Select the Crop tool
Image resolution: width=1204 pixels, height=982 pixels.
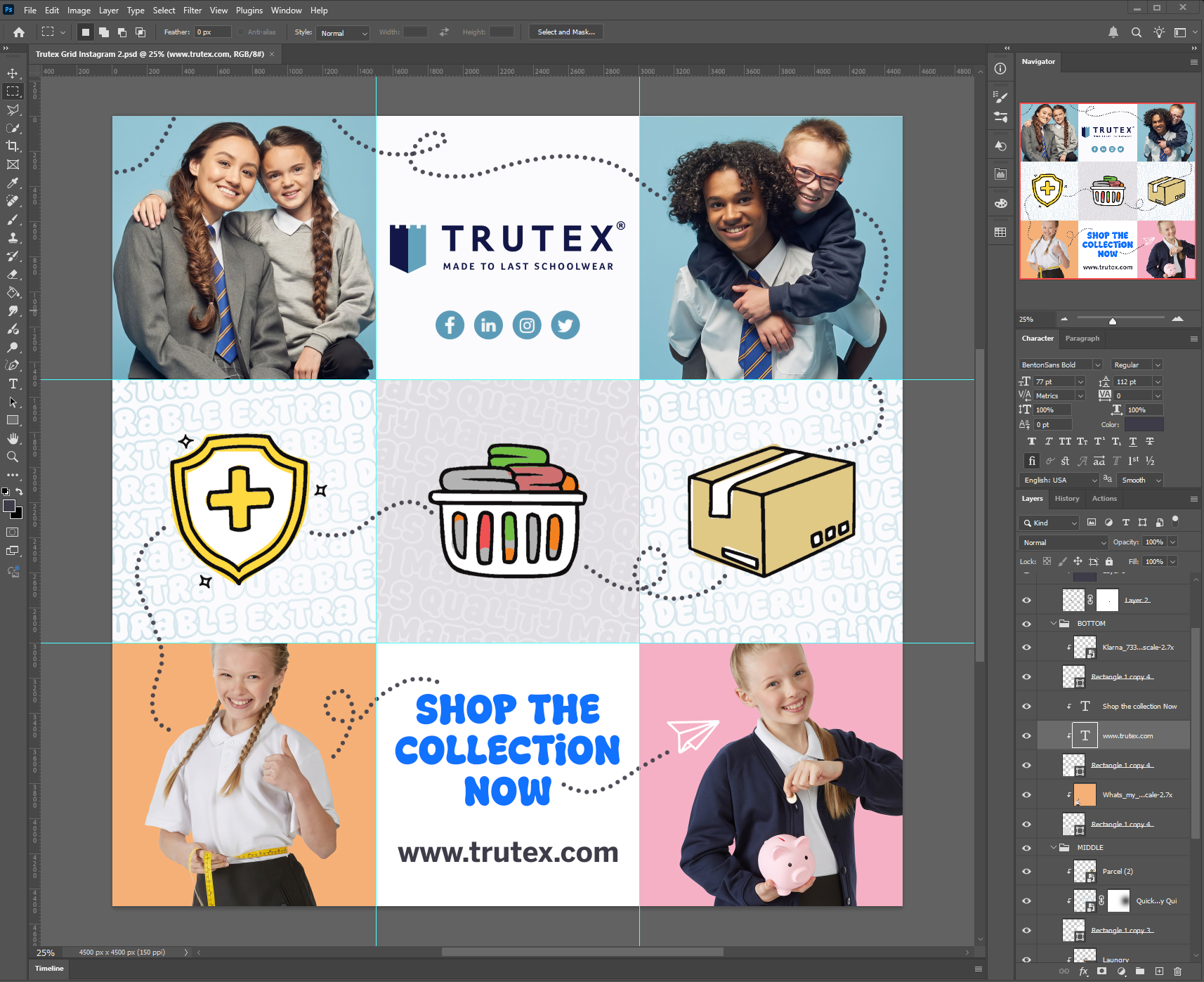point(13,146)
